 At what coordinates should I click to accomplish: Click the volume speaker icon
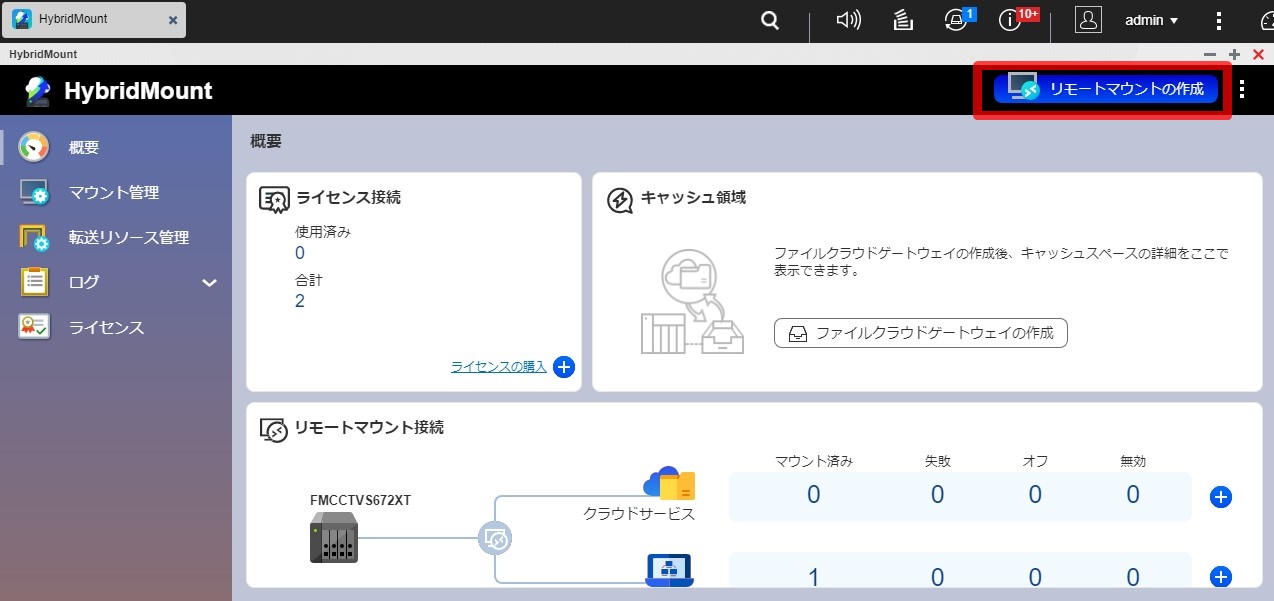click(x=848, y=20)
